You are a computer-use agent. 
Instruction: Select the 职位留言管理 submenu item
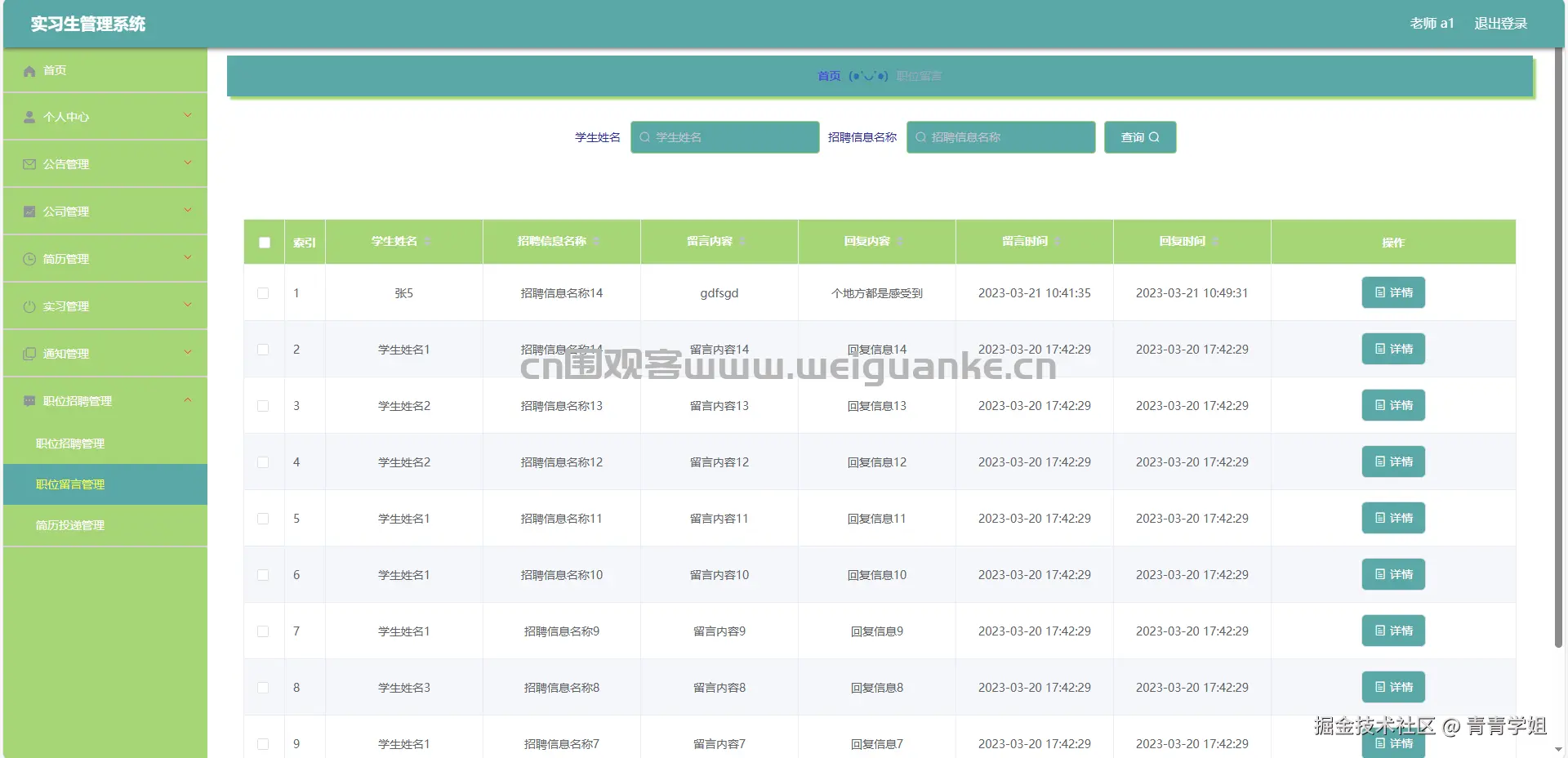click(105, 484)
